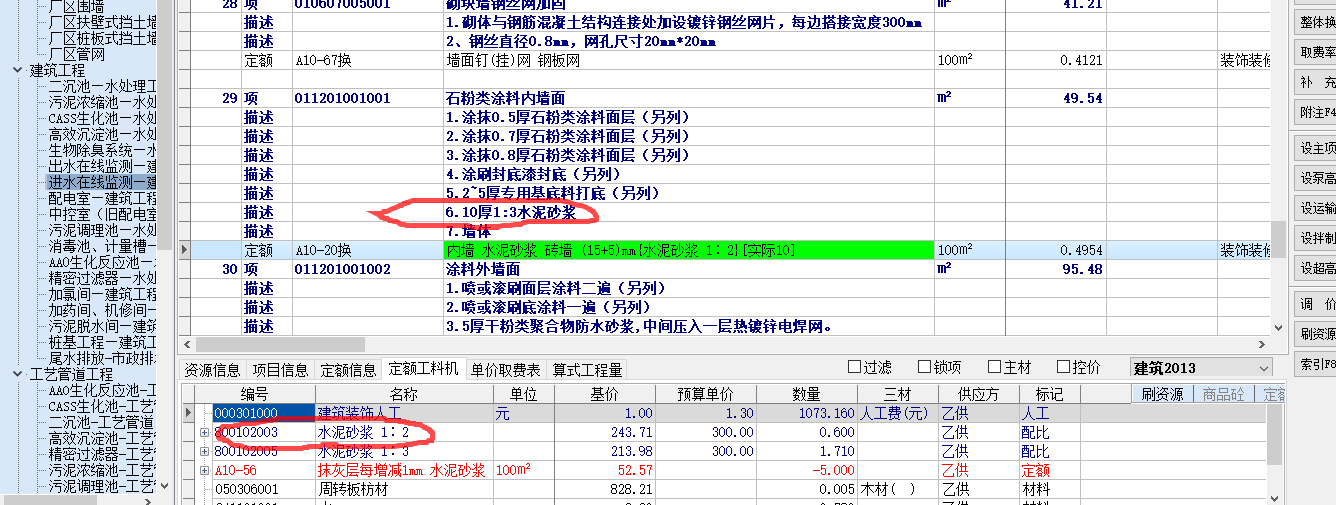Click the 设超高 button
Image resolution: width=1336 pixels, height=505 pixels.
pyautogui.click(x=1316, y=268)
